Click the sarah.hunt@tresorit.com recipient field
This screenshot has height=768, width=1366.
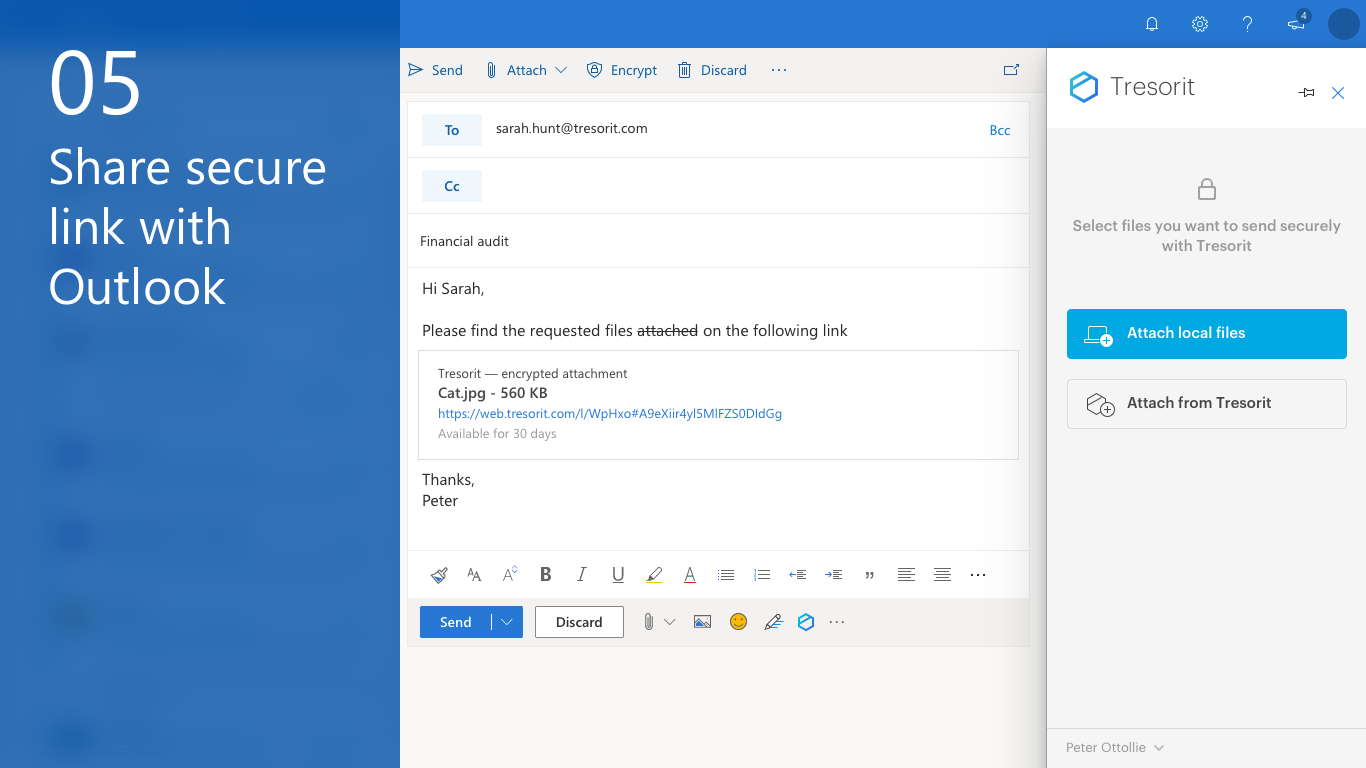coord(571,128)
